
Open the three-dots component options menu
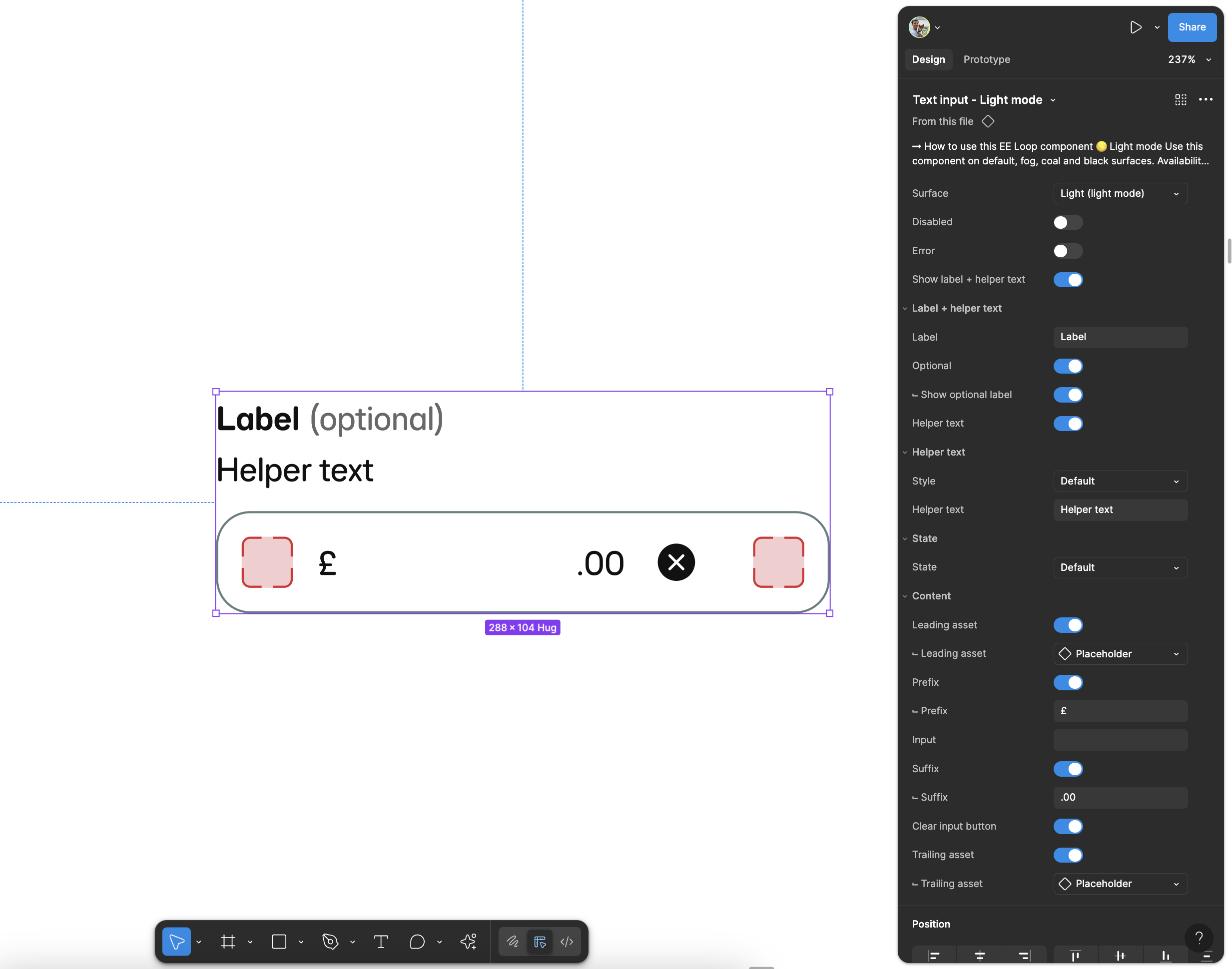[x=1206, y=100]
